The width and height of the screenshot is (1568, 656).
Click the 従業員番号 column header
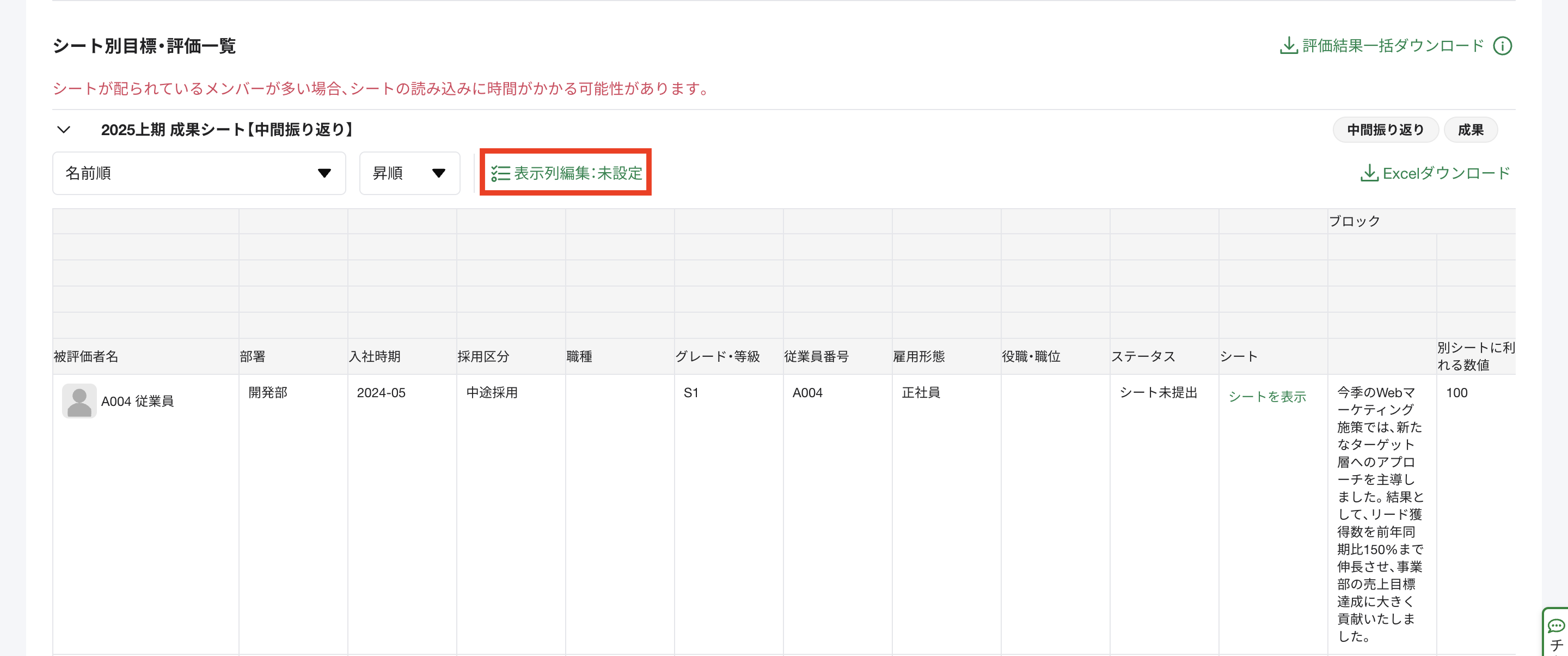coord(816,356)
